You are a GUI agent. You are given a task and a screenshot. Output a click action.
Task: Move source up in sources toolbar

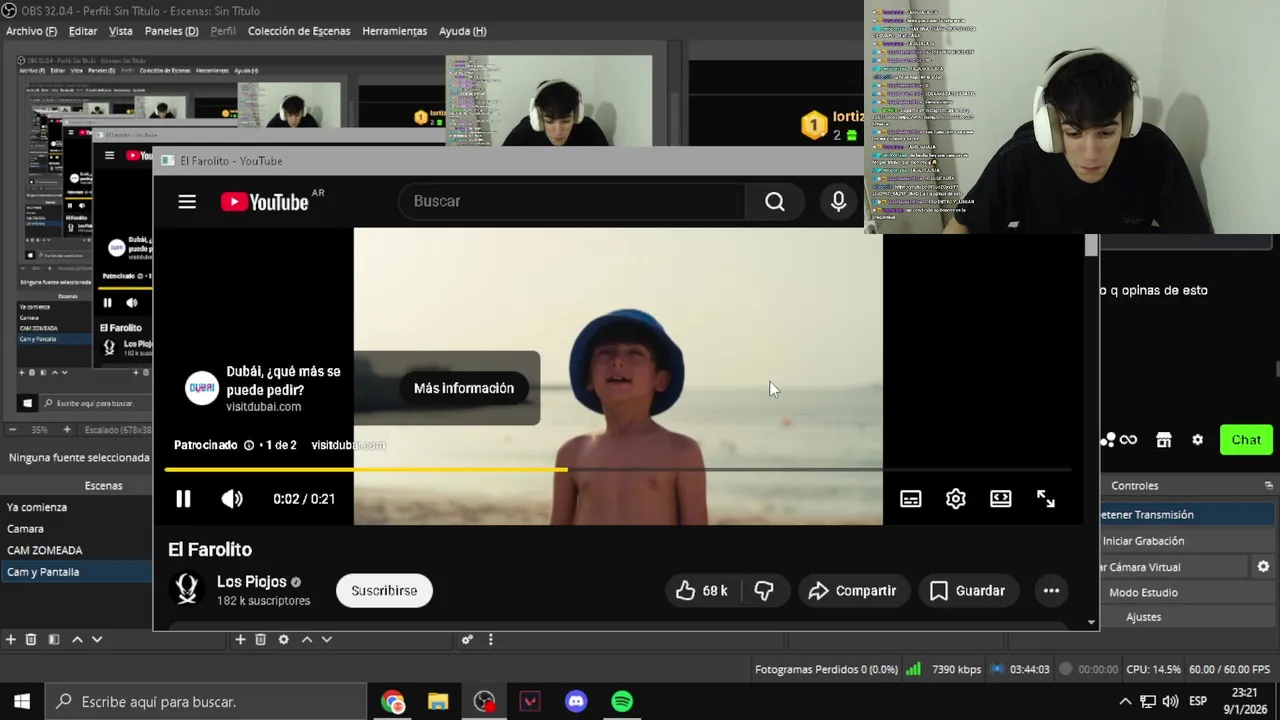click(307, 639)
